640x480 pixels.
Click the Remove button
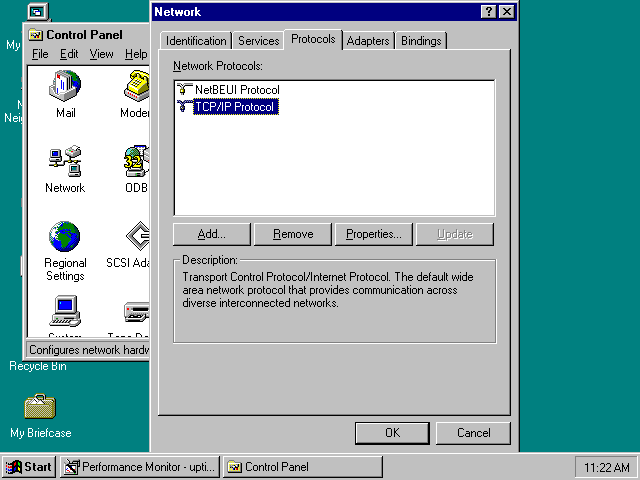pos(293,234)
